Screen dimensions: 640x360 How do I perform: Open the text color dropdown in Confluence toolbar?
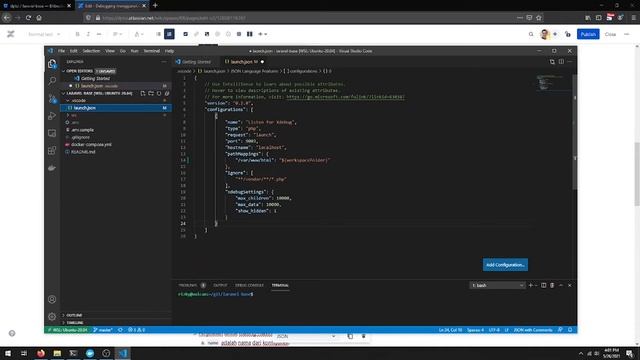[139, 34]
